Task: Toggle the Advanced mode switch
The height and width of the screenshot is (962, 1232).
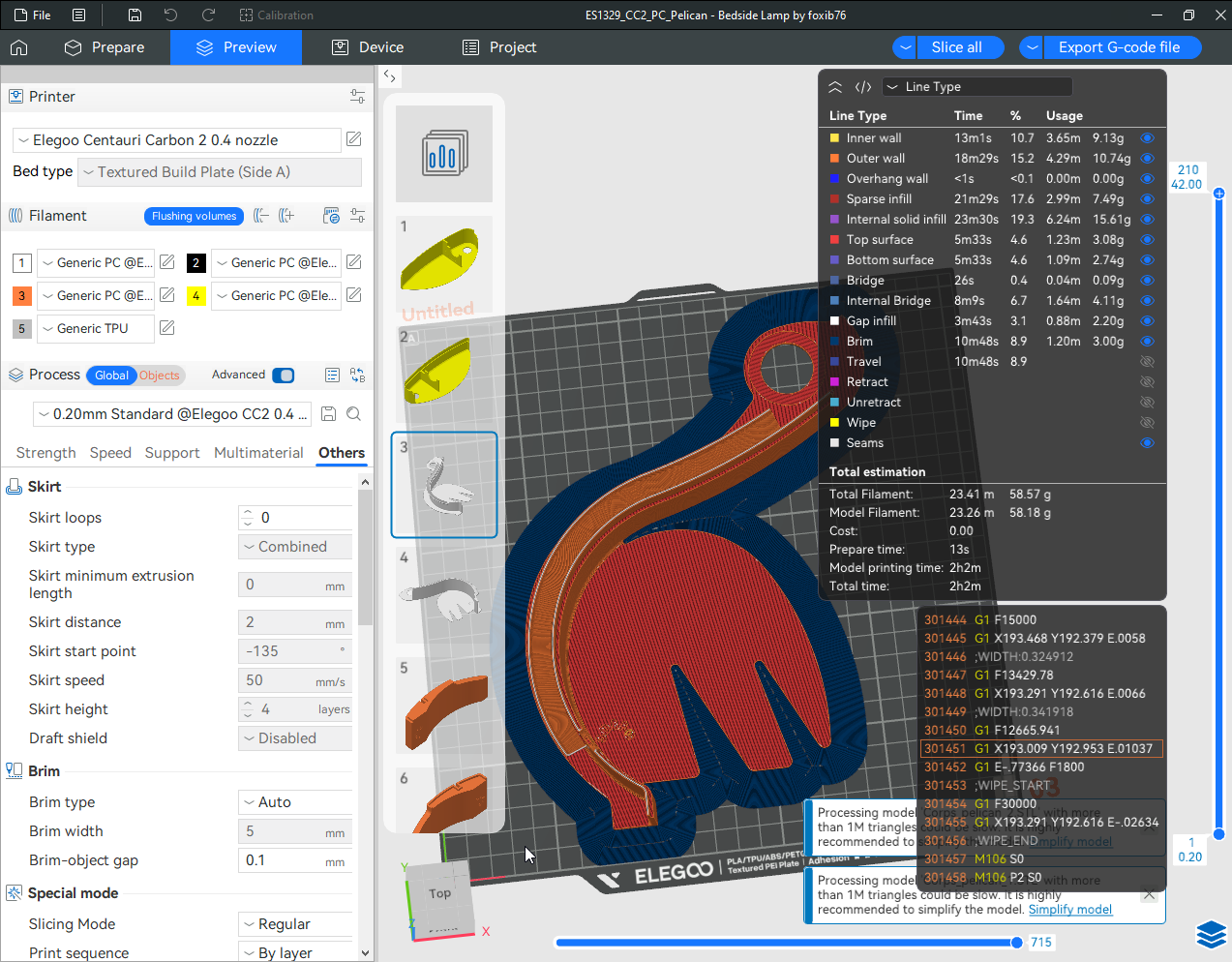Action: (x=283, y=376)
